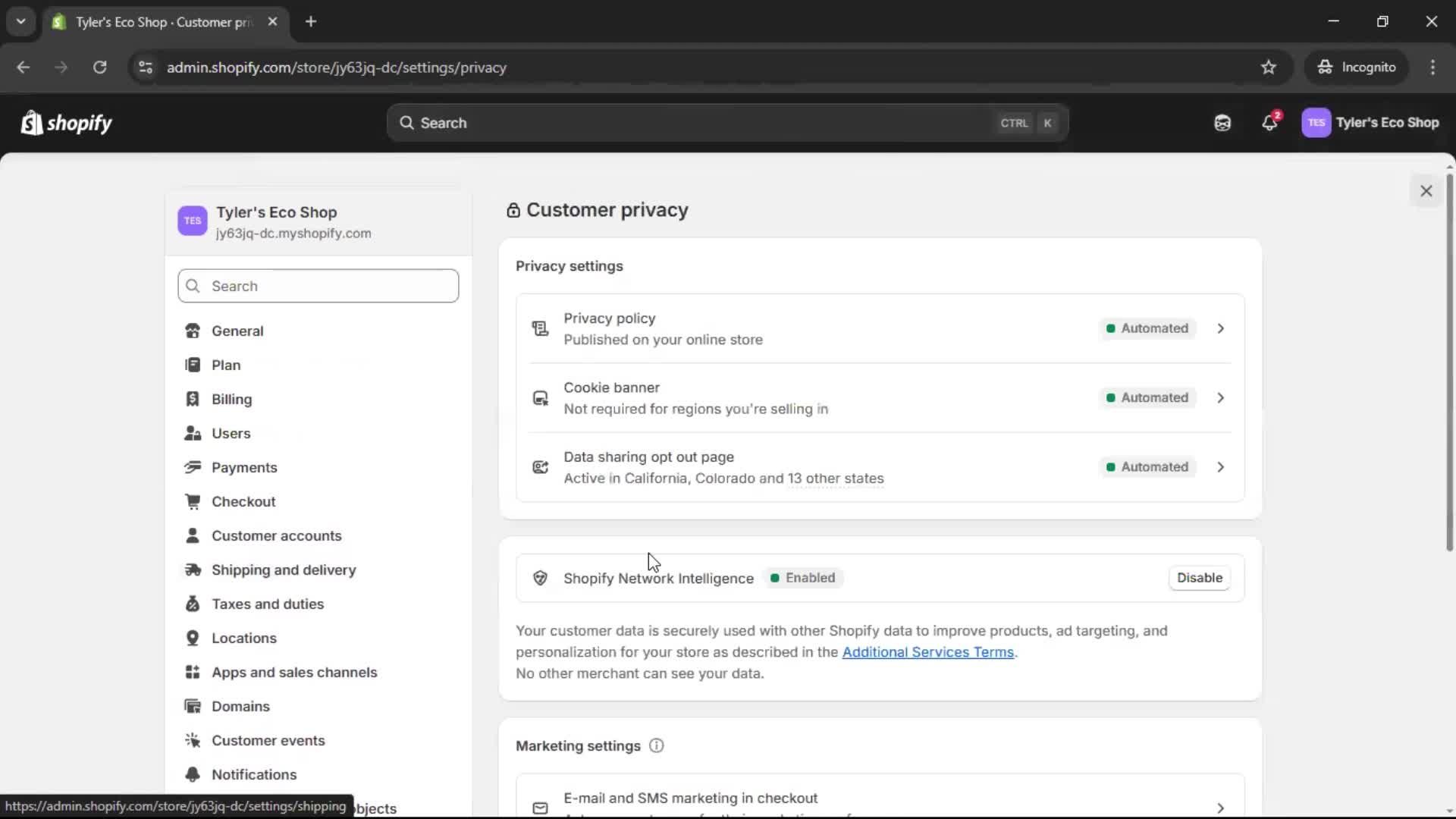
Task: Click the Shopify logo in the header
Action: tap(66, 123)
